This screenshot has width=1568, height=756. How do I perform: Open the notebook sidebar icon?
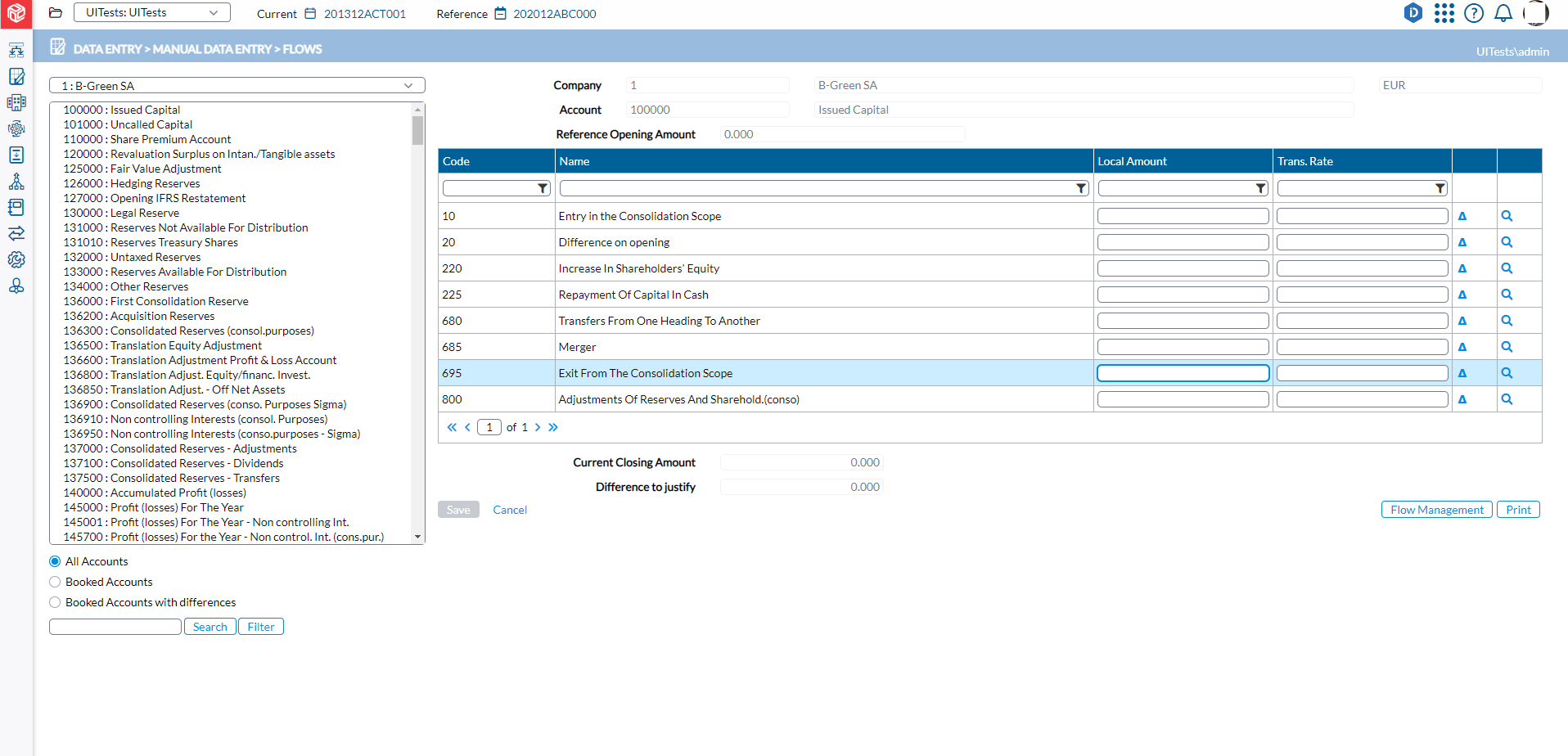click(16, 208)
